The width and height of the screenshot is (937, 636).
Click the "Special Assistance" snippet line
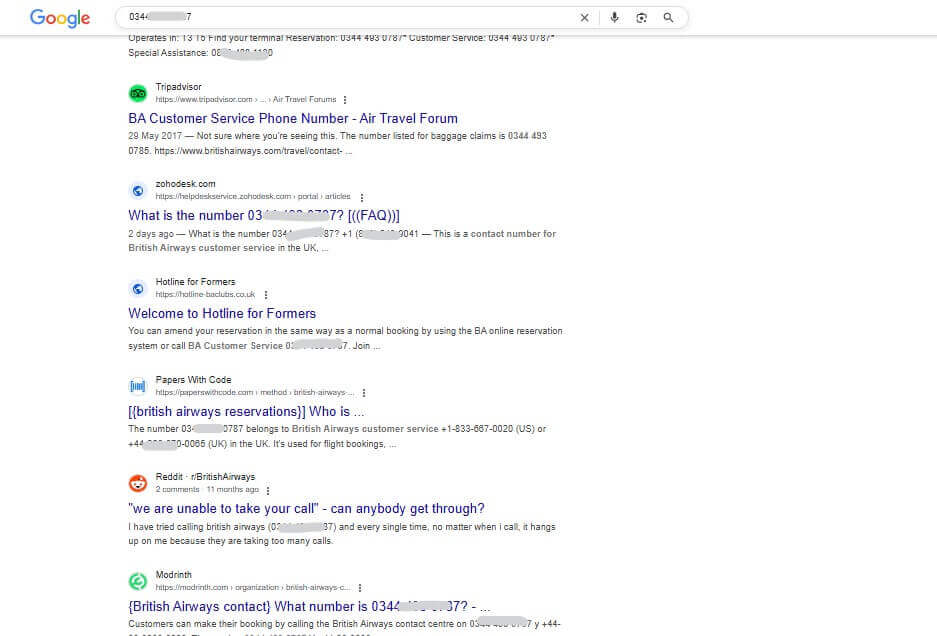(x=200, y=53)
